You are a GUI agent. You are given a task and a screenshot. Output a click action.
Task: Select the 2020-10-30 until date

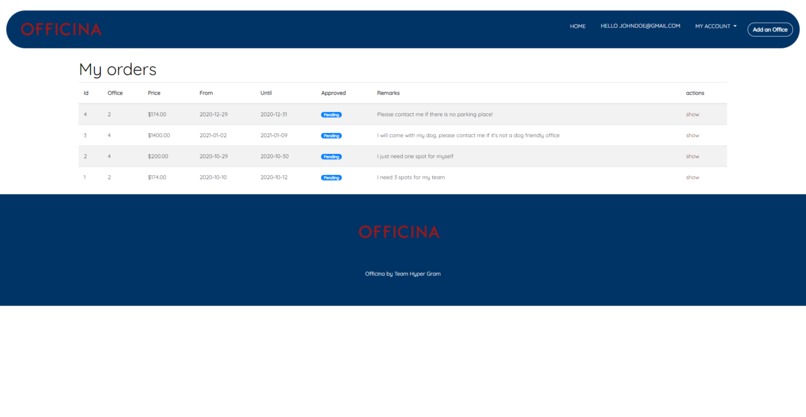274,156
